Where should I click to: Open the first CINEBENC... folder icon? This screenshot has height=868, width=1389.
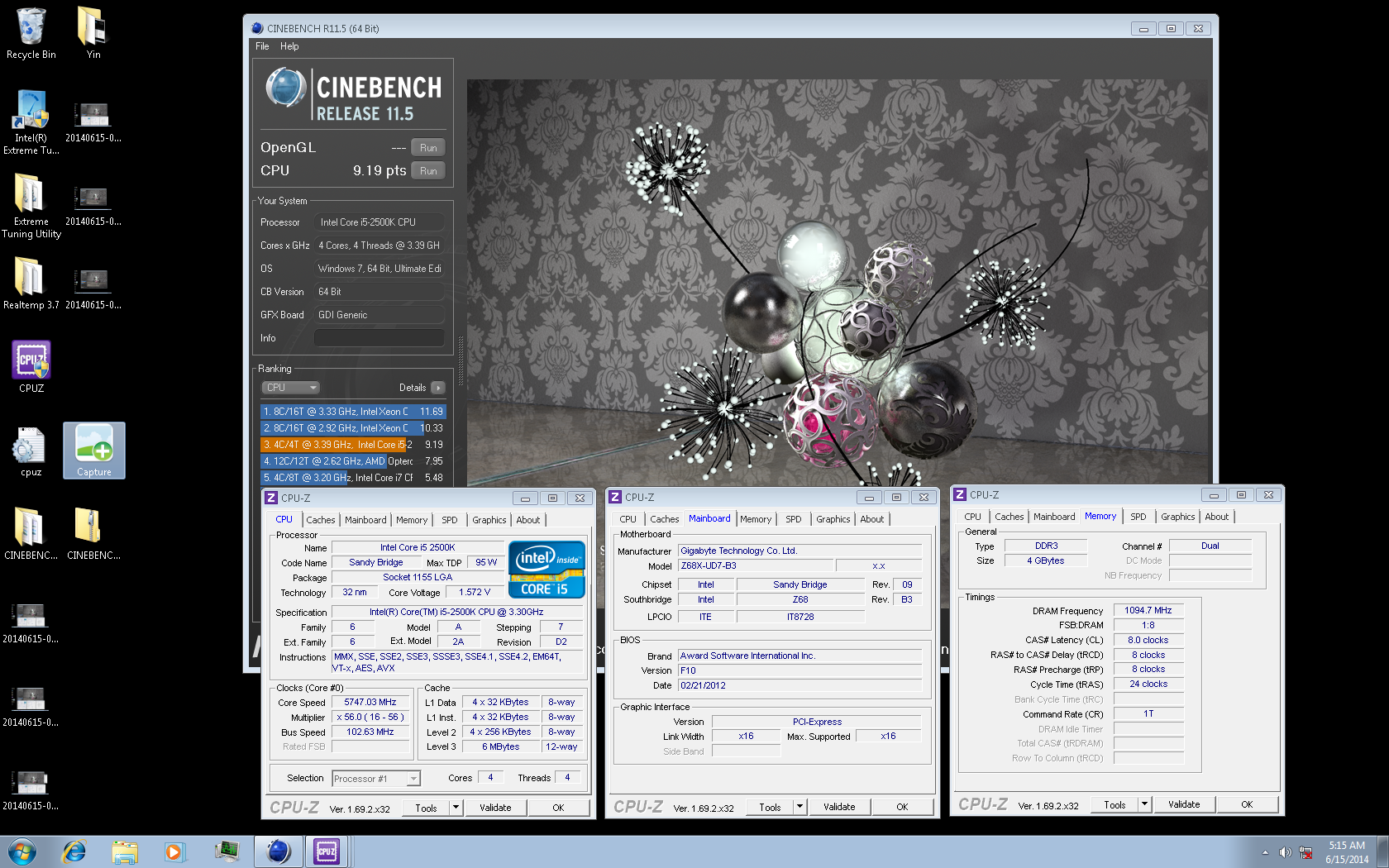pos(31,533)
